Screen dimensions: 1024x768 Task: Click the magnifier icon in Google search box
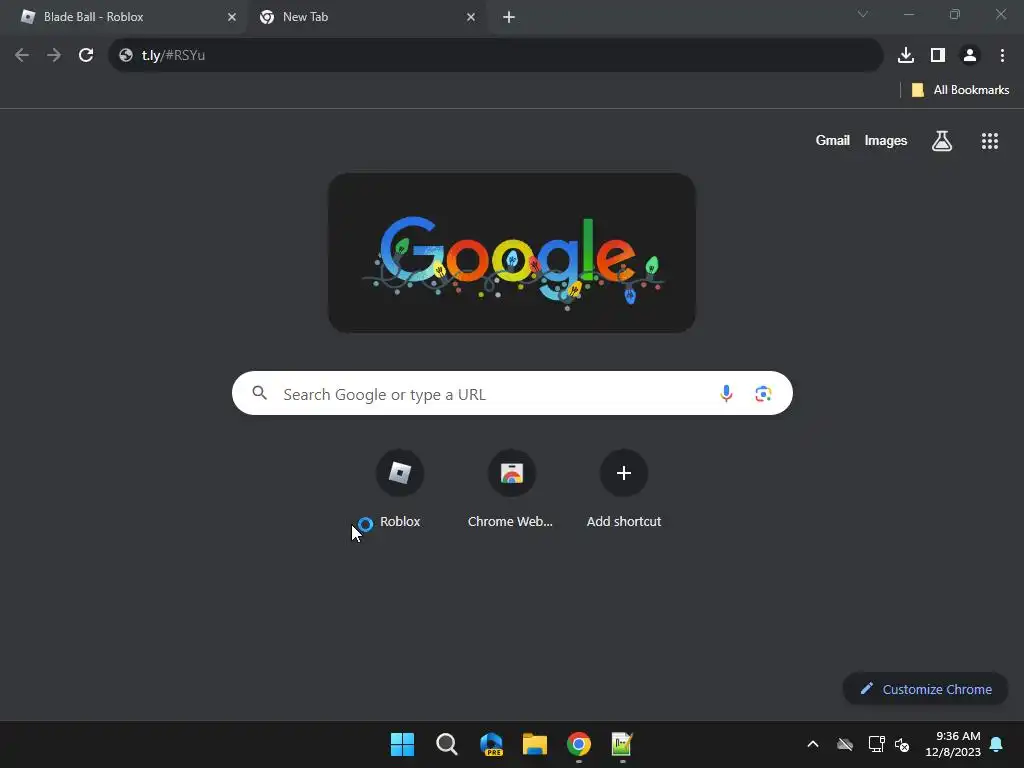[259, 393]
